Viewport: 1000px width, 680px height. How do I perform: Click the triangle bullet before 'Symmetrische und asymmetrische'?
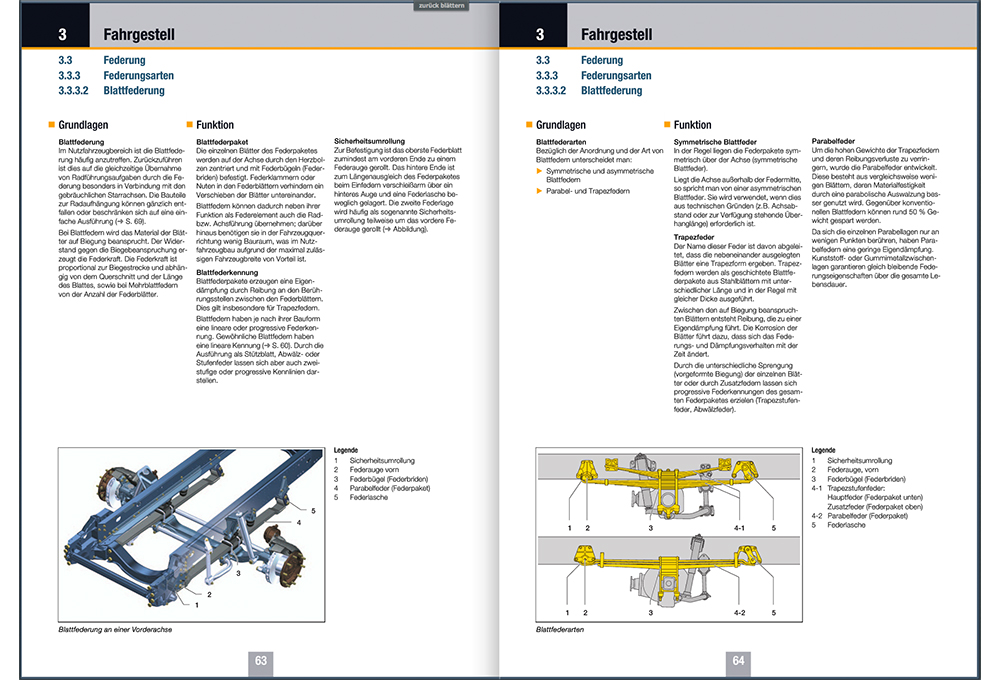coord(539,172)
